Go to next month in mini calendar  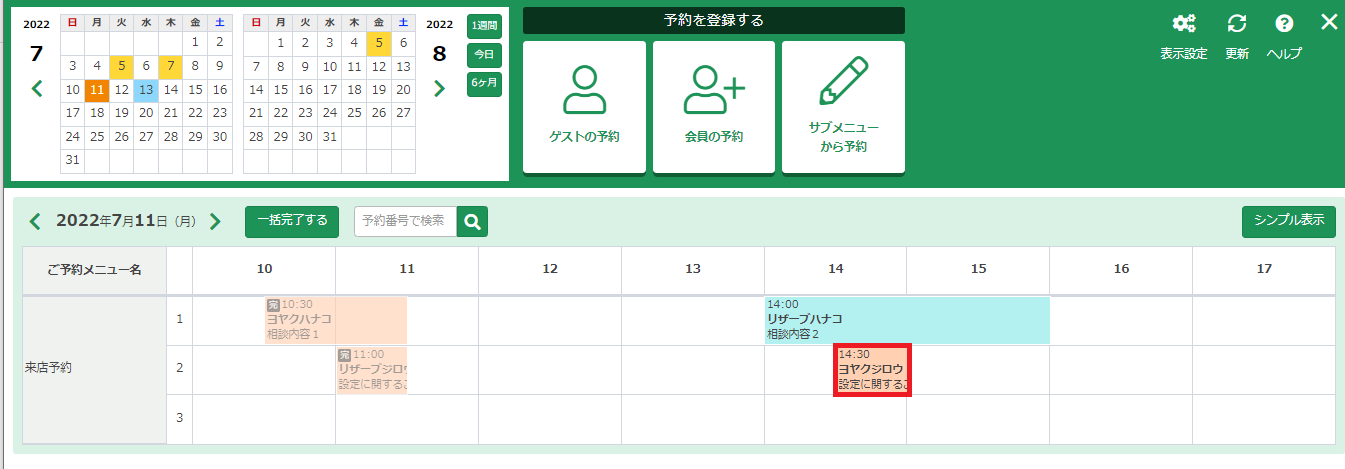click(x=438, y=89)
